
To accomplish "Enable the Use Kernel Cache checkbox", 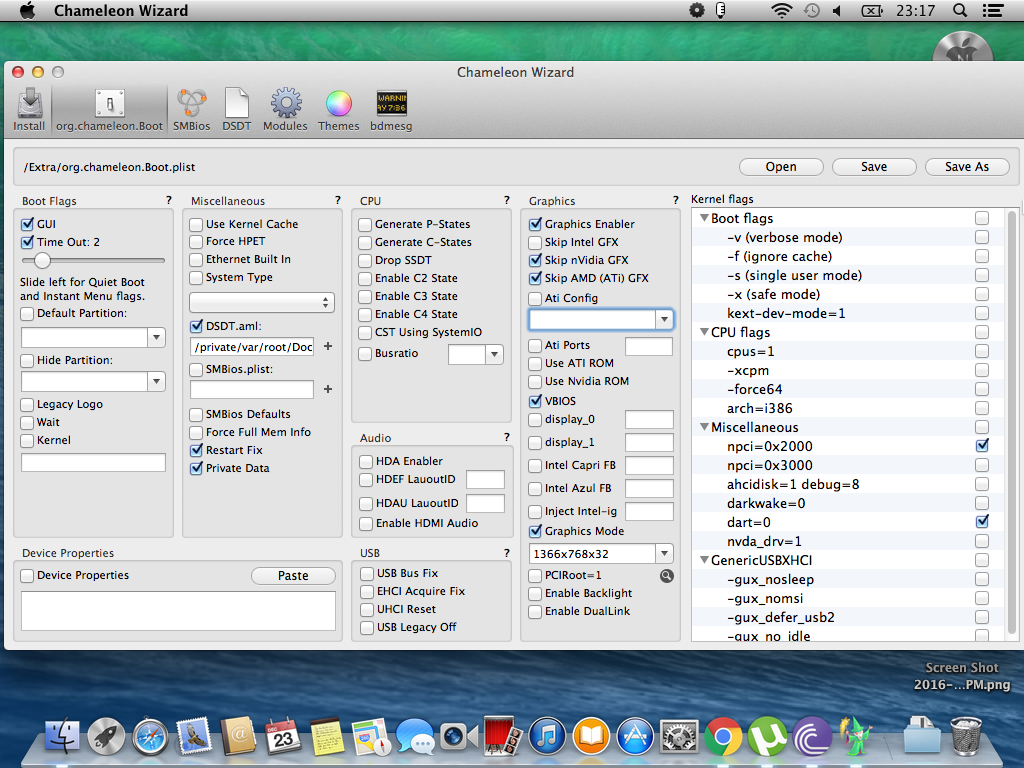I will click(197, 224).
